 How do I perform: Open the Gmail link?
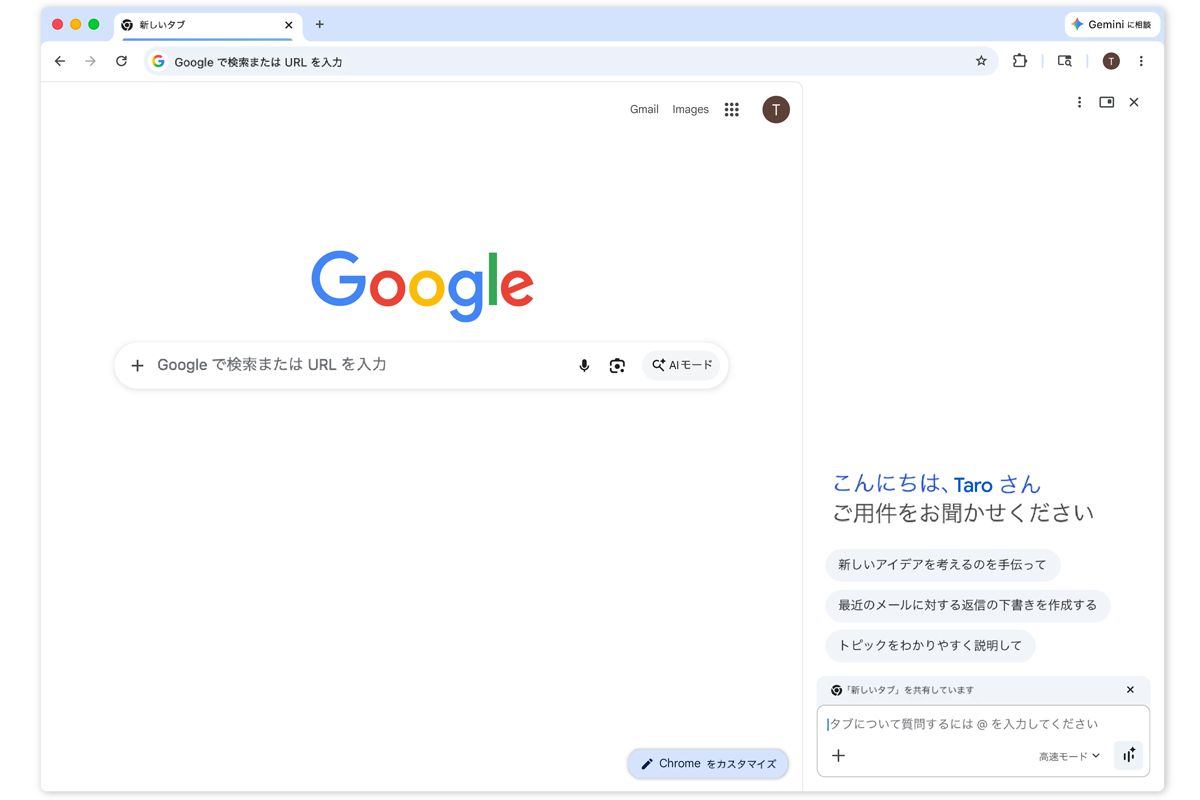644,110
